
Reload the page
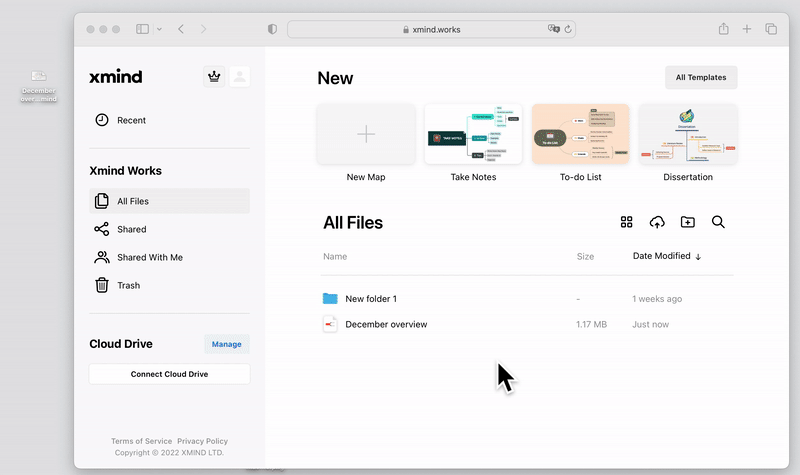coord(568,29)
